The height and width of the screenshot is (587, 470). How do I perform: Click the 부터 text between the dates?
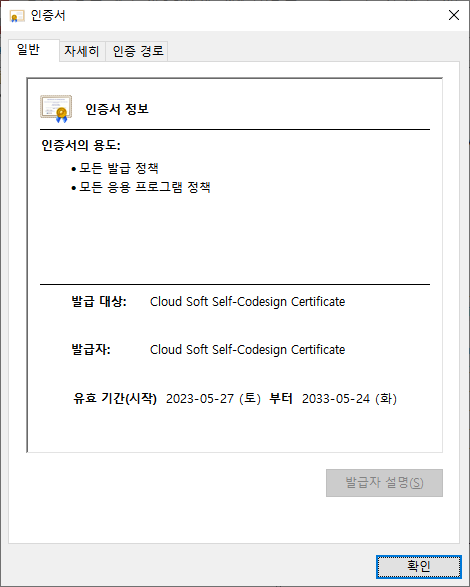[281, 398]
